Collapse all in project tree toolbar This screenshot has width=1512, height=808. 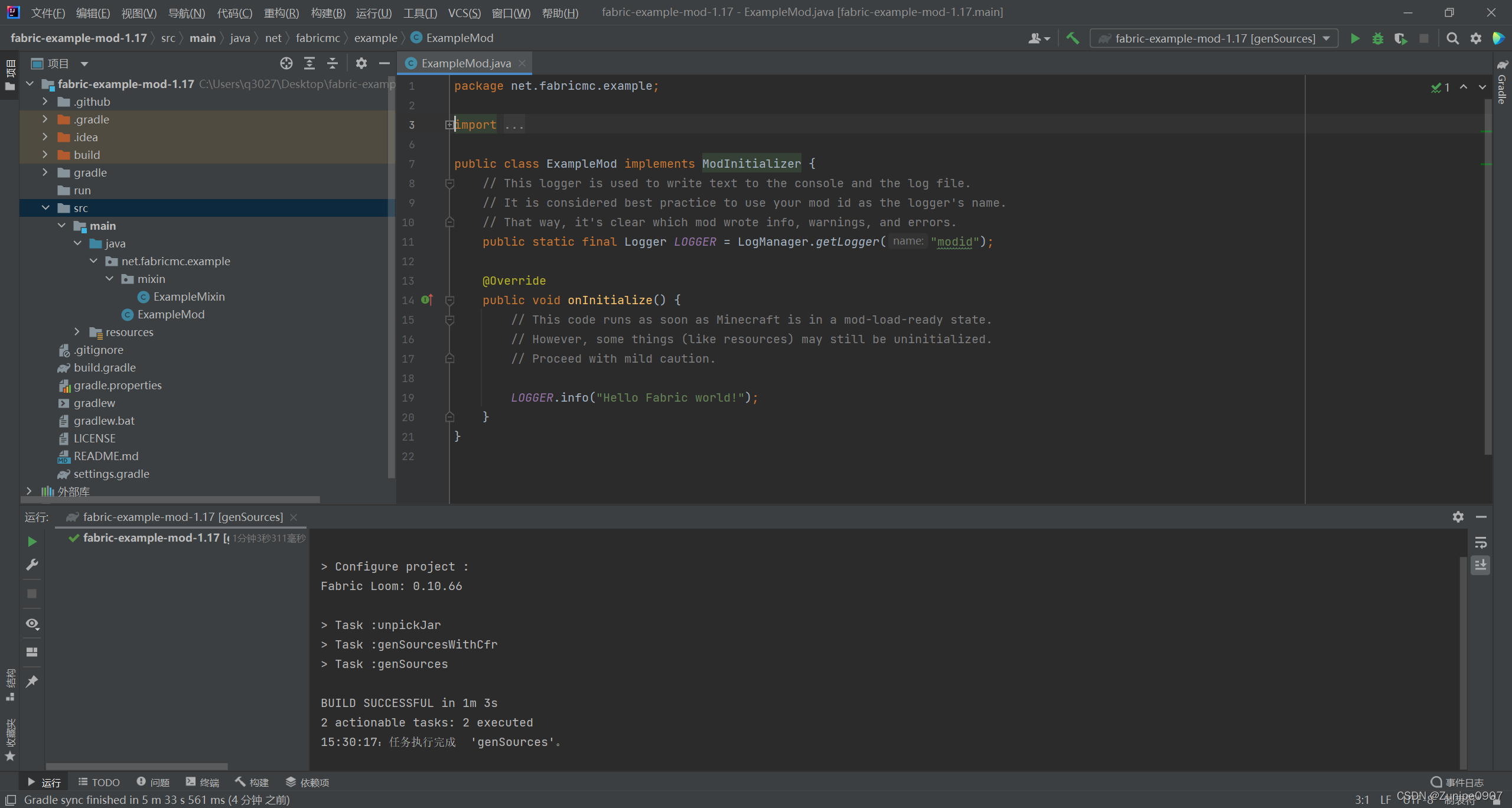[x=333, y=63]
